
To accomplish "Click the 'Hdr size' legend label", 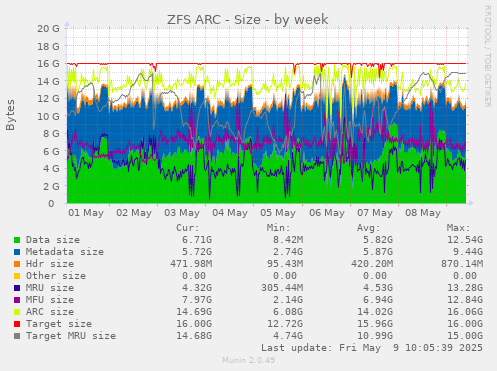I will [x=50, y=264].
